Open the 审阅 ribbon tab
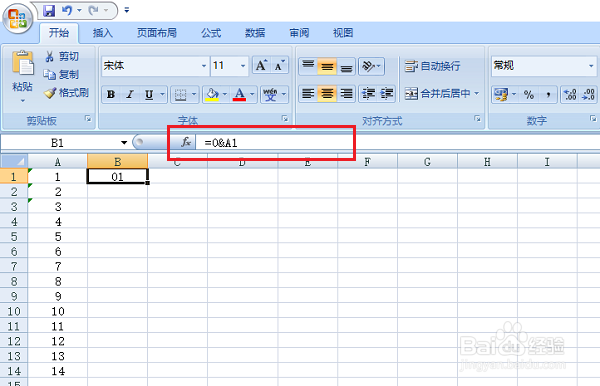Screen dimensions: 600x386 pos(299,33)
